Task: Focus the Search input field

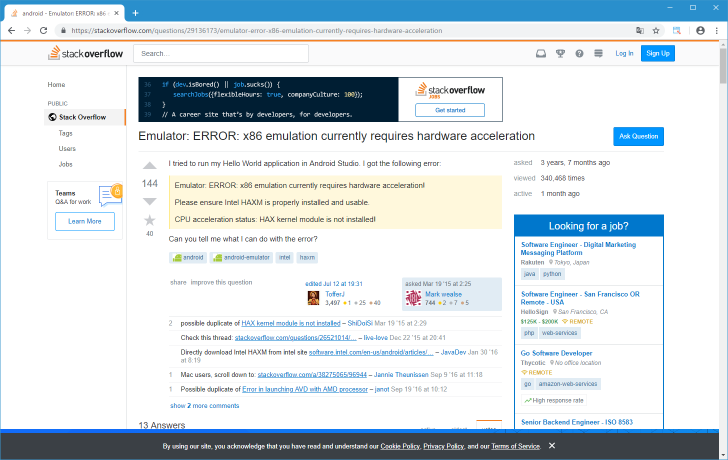Action: click(221, 53)
